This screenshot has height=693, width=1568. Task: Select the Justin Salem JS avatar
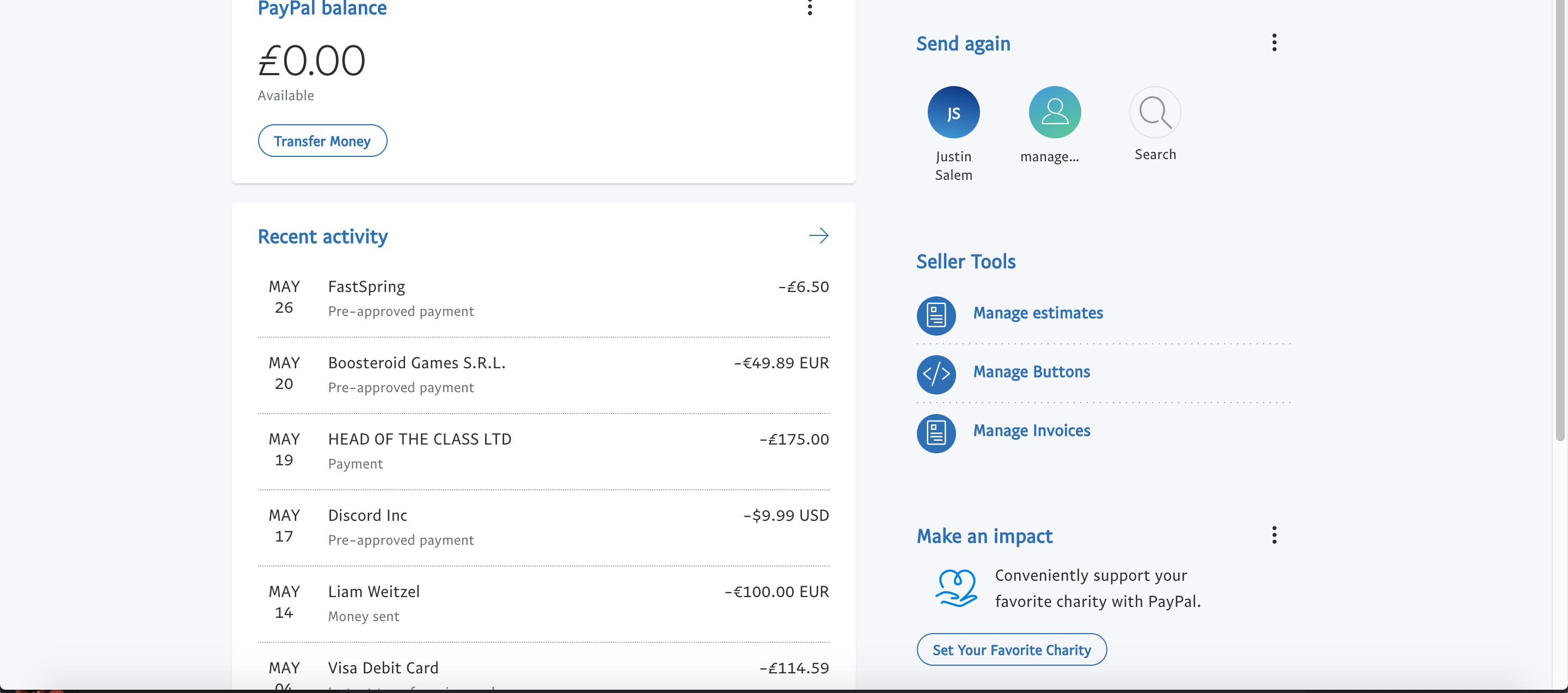(953, 113)
